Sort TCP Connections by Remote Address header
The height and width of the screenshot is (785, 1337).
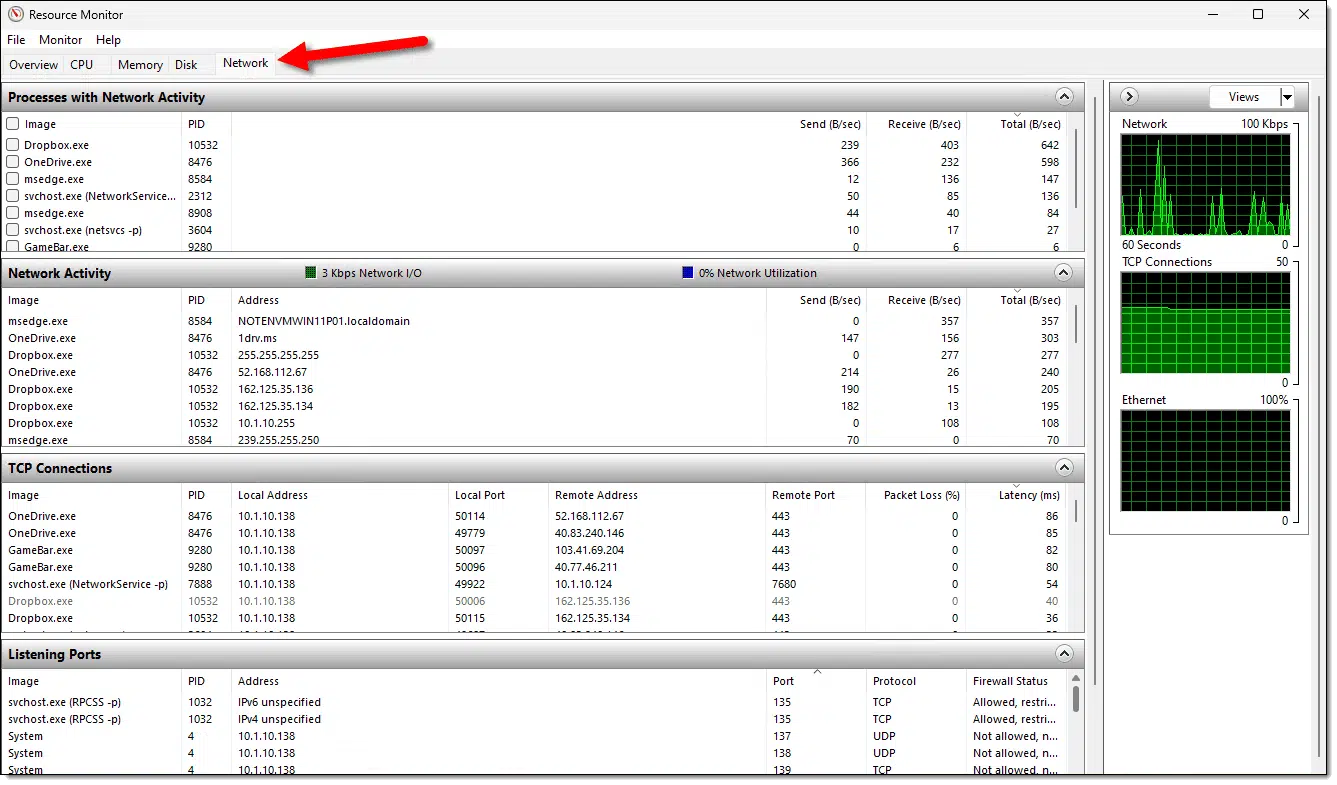click(x=657, y=495)
